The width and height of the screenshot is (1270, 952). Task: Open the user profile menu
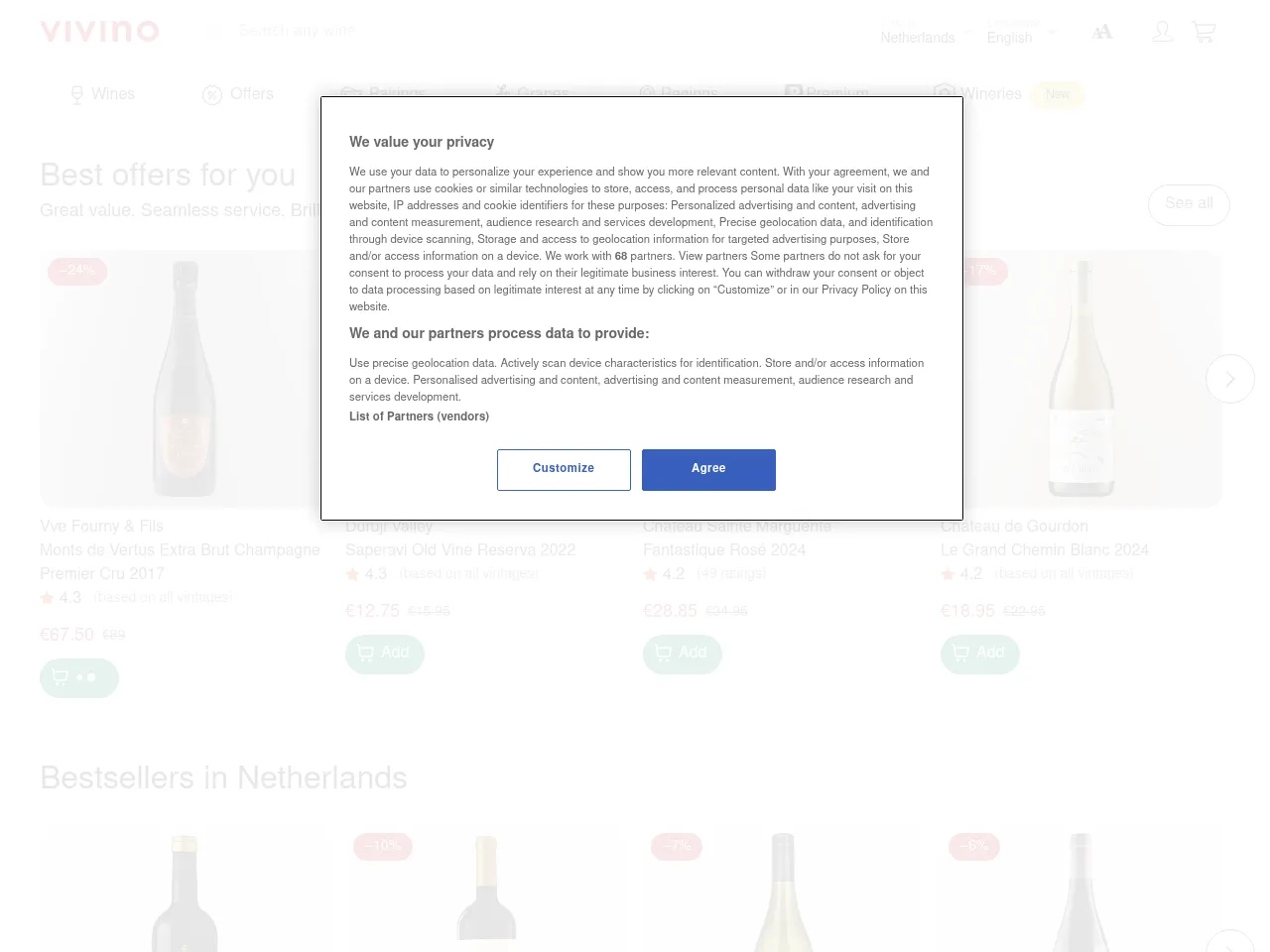(1162, 31)
